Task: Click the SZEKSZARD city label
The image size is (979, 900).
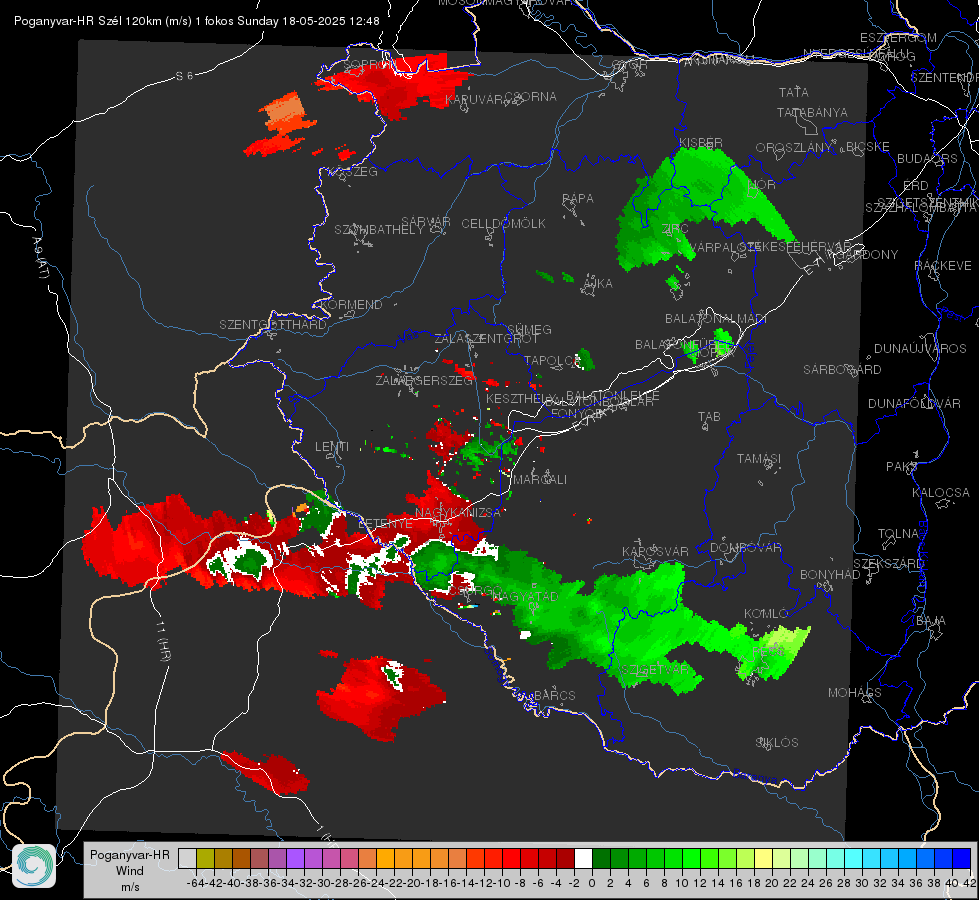Action: coord(888,564)
